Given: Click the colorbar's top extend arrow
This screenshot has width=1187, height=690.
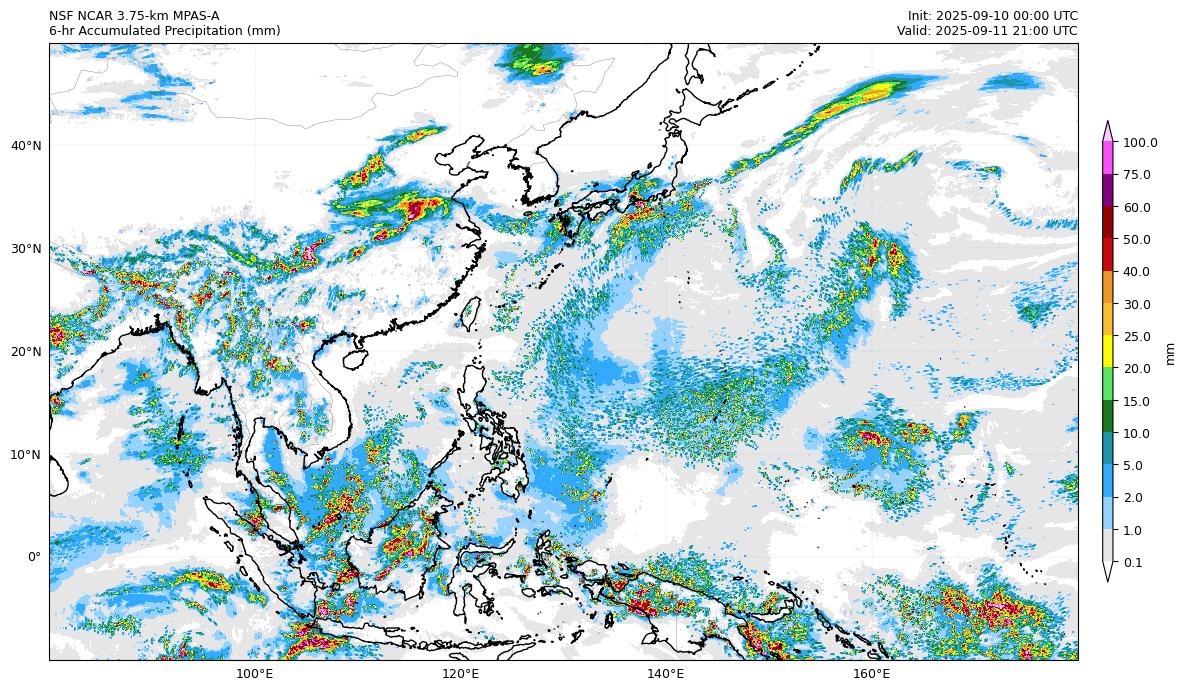Looking at the screenshot, I should point(1108,131).
